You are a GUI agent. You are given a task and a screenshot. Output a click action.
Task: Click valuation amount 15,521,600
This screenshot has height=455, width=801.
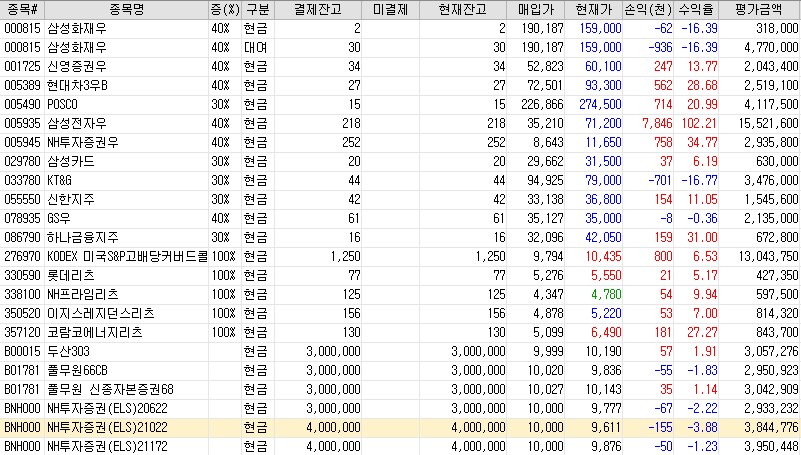coord(768,124)
